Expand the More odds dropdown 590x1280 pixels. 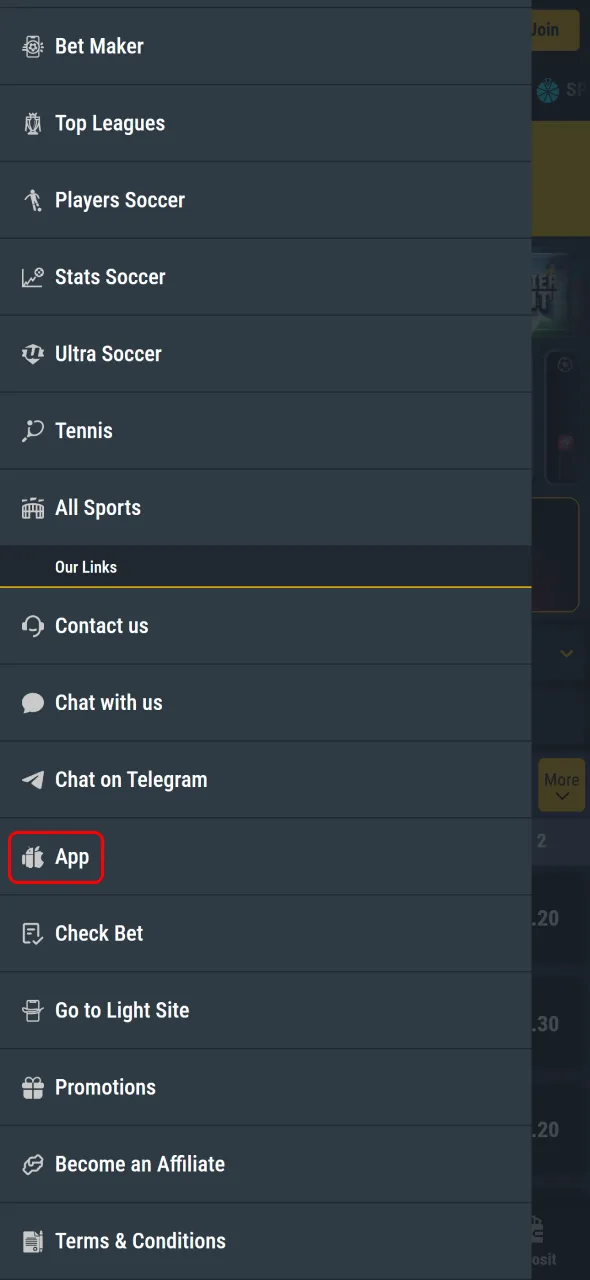[561, 785]
